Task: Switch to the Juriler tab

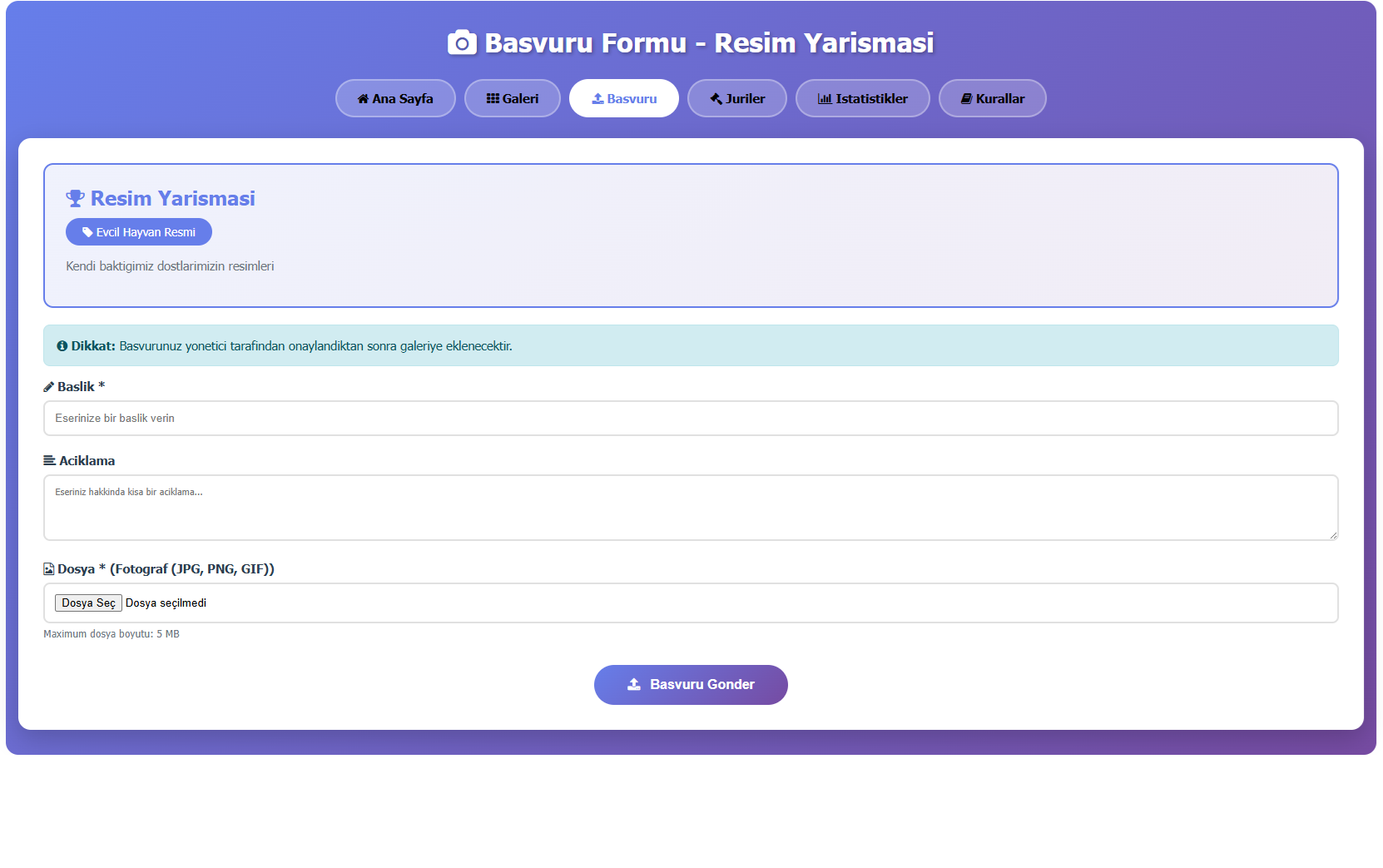Action: [737, 98]
